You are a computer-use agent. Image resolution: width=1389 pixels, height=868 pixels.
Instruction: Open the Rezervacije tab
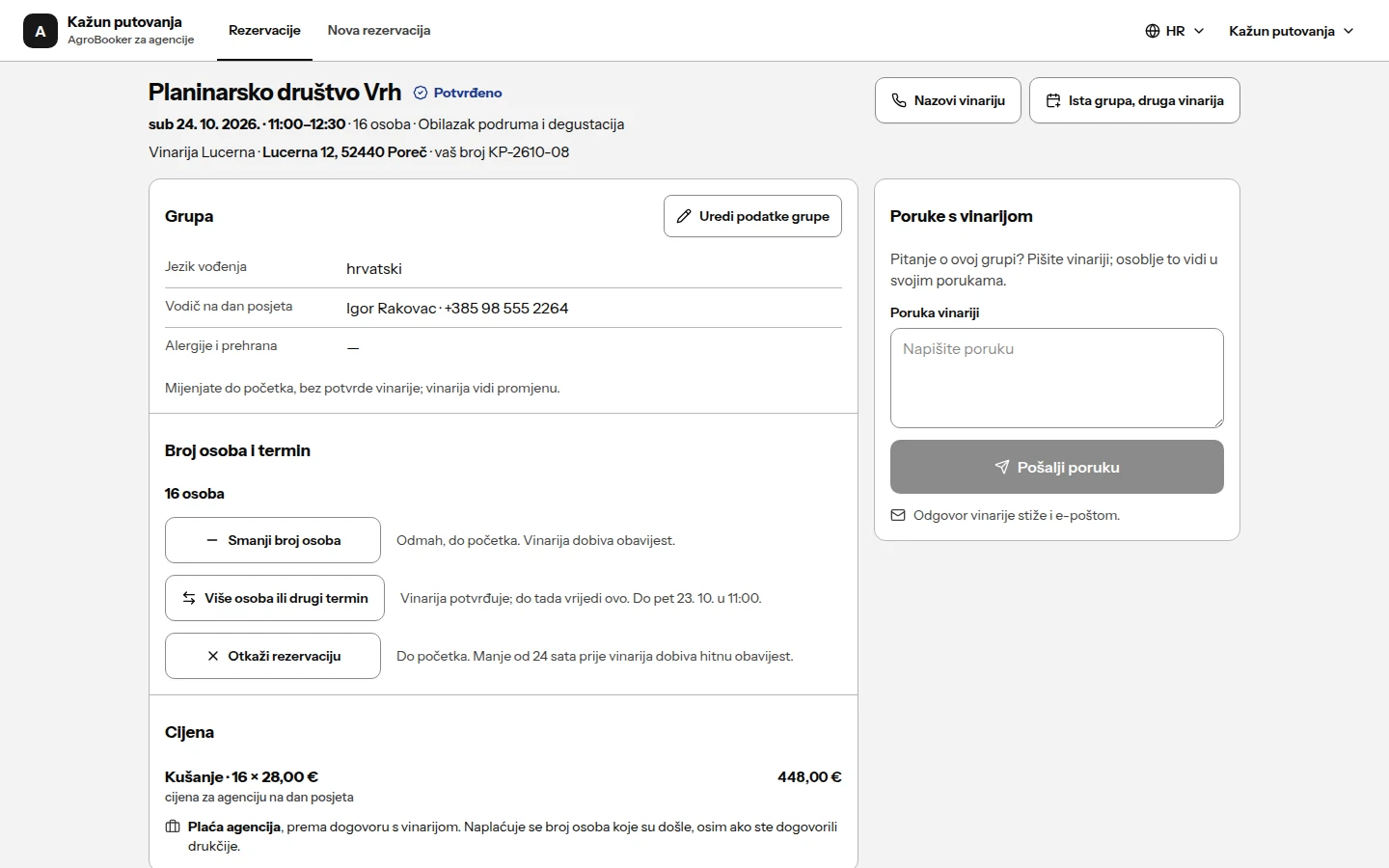pyautogui.click(x=264, y=31)
